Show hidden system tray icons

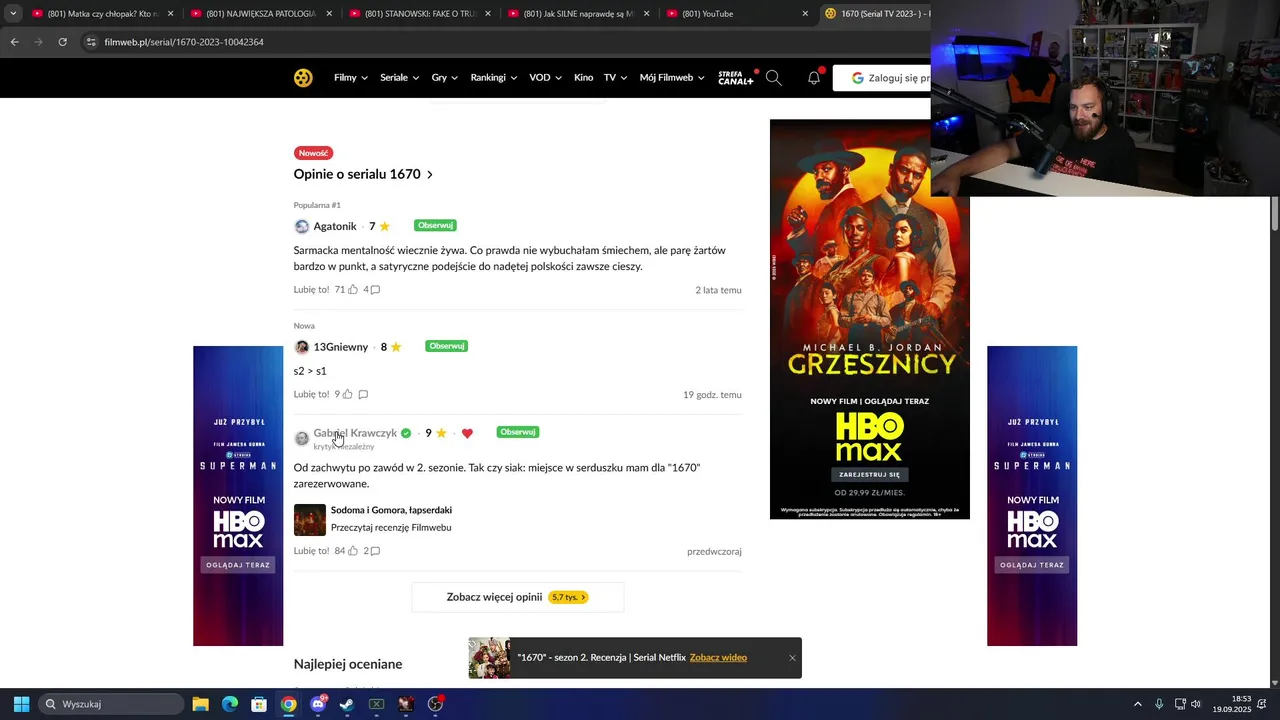pos(1137,704)
